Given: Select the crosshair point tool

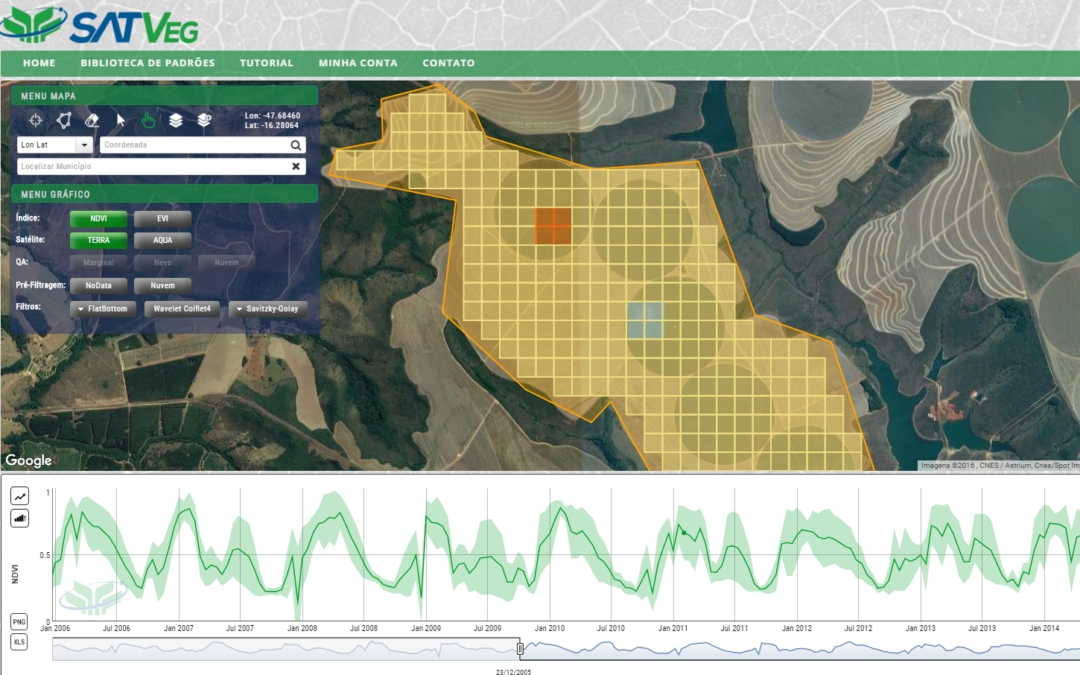Looking at the screenshot, I should [x=36, y=120].
